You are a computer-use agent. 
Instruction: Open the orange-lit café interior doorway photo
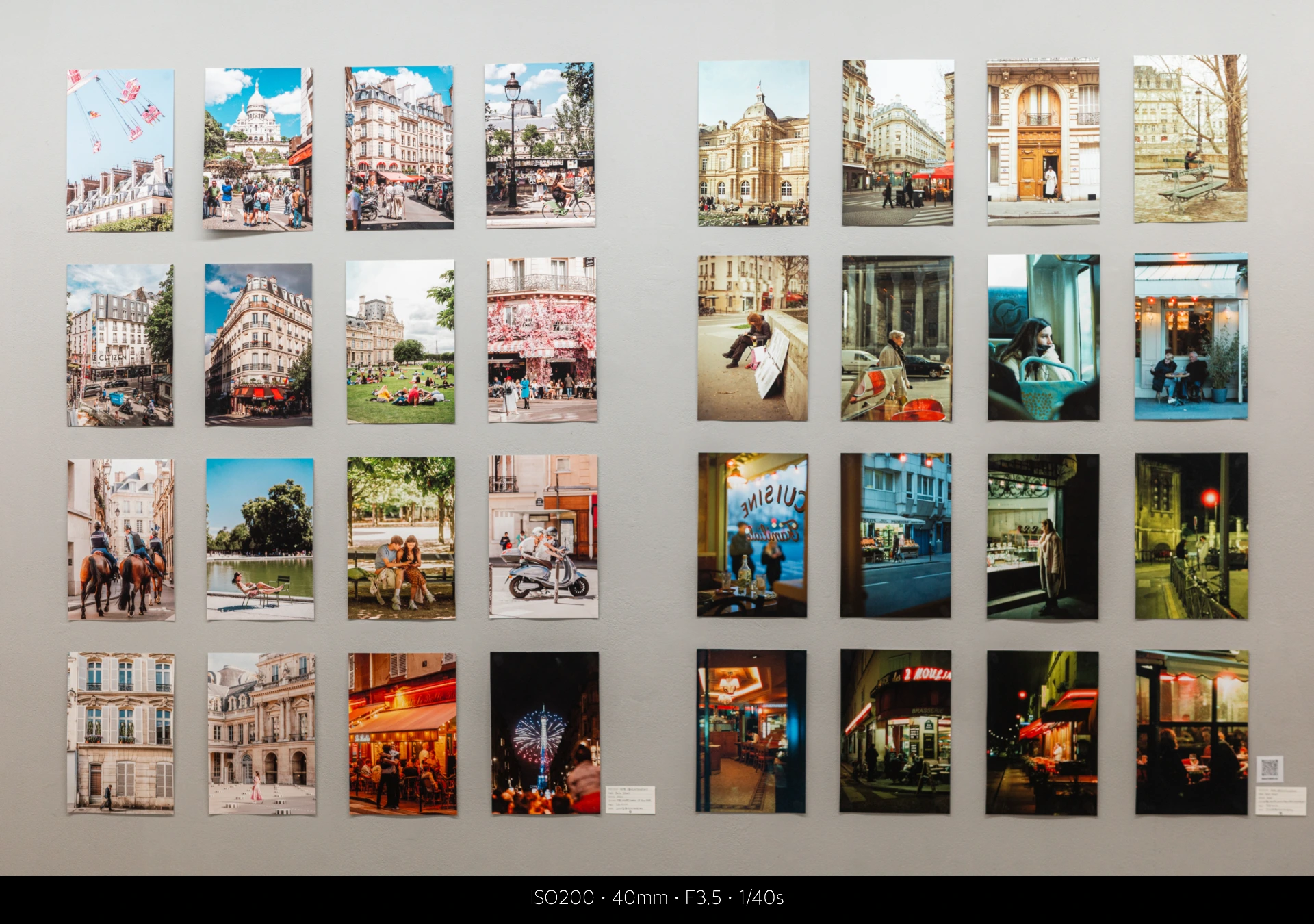pyautogui.click(x=751, y=732)
